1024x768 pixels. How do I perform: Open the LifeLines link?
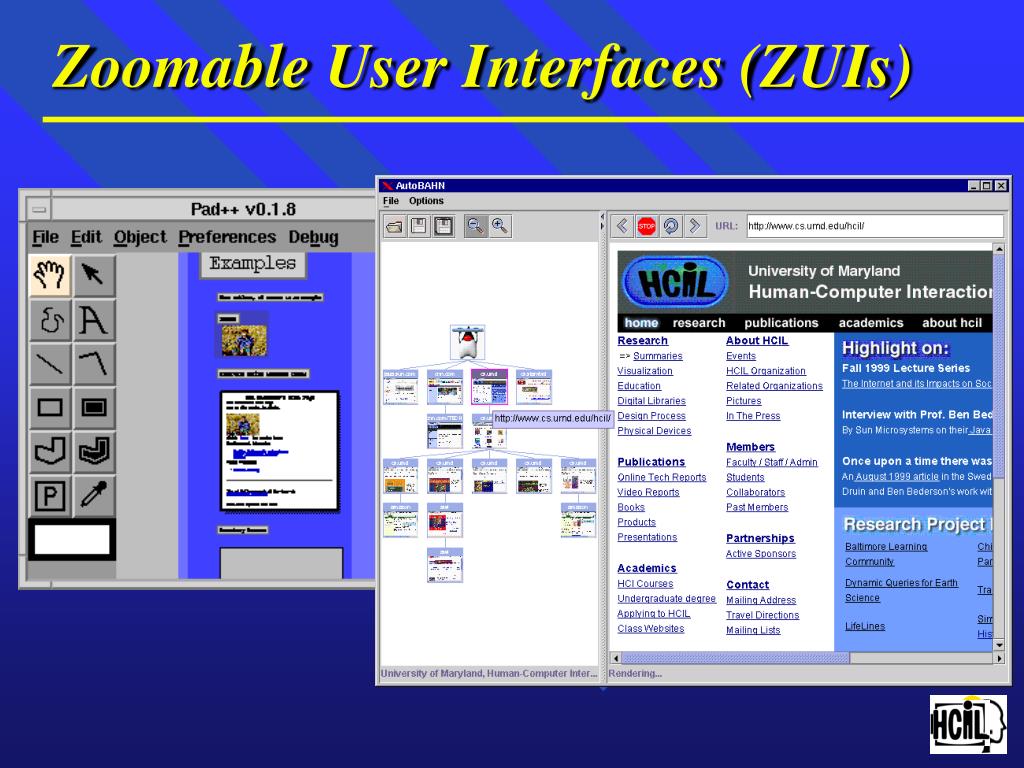click(x=865, y=626)
